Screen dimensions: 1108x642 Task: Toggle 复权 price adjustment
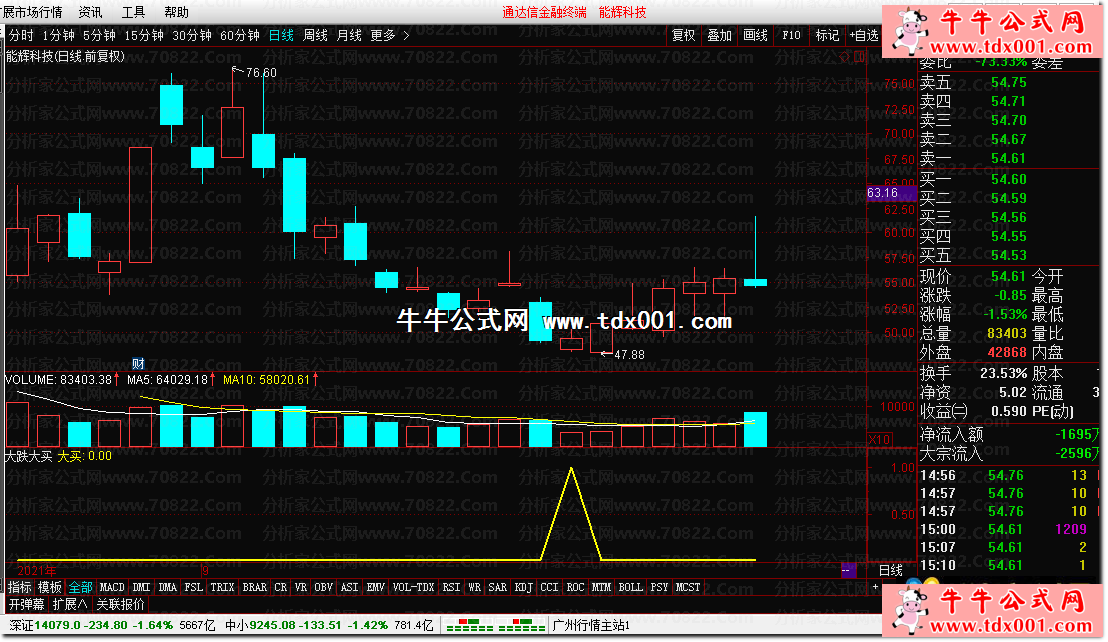click(684, 35)
